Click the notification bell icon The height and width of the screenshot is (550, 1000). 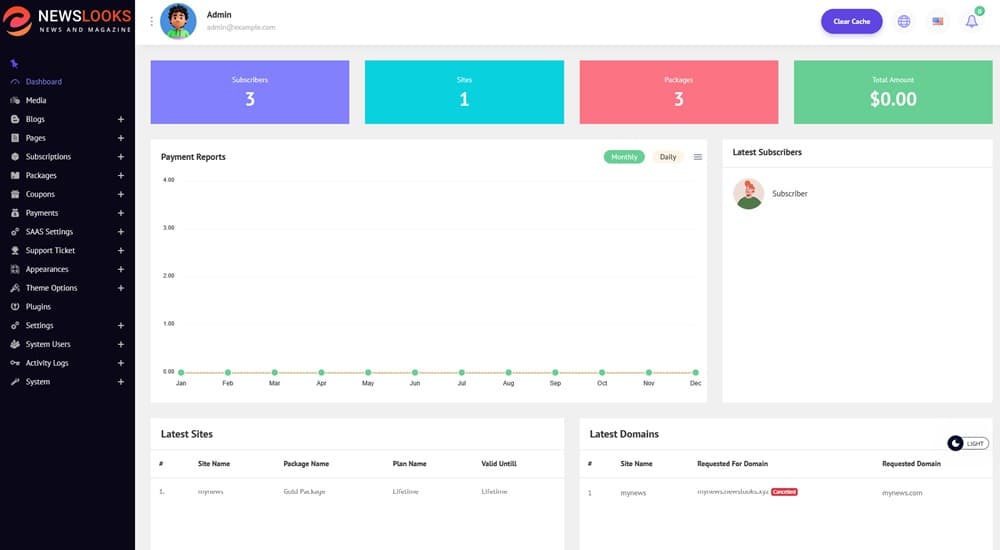point(971,21)
